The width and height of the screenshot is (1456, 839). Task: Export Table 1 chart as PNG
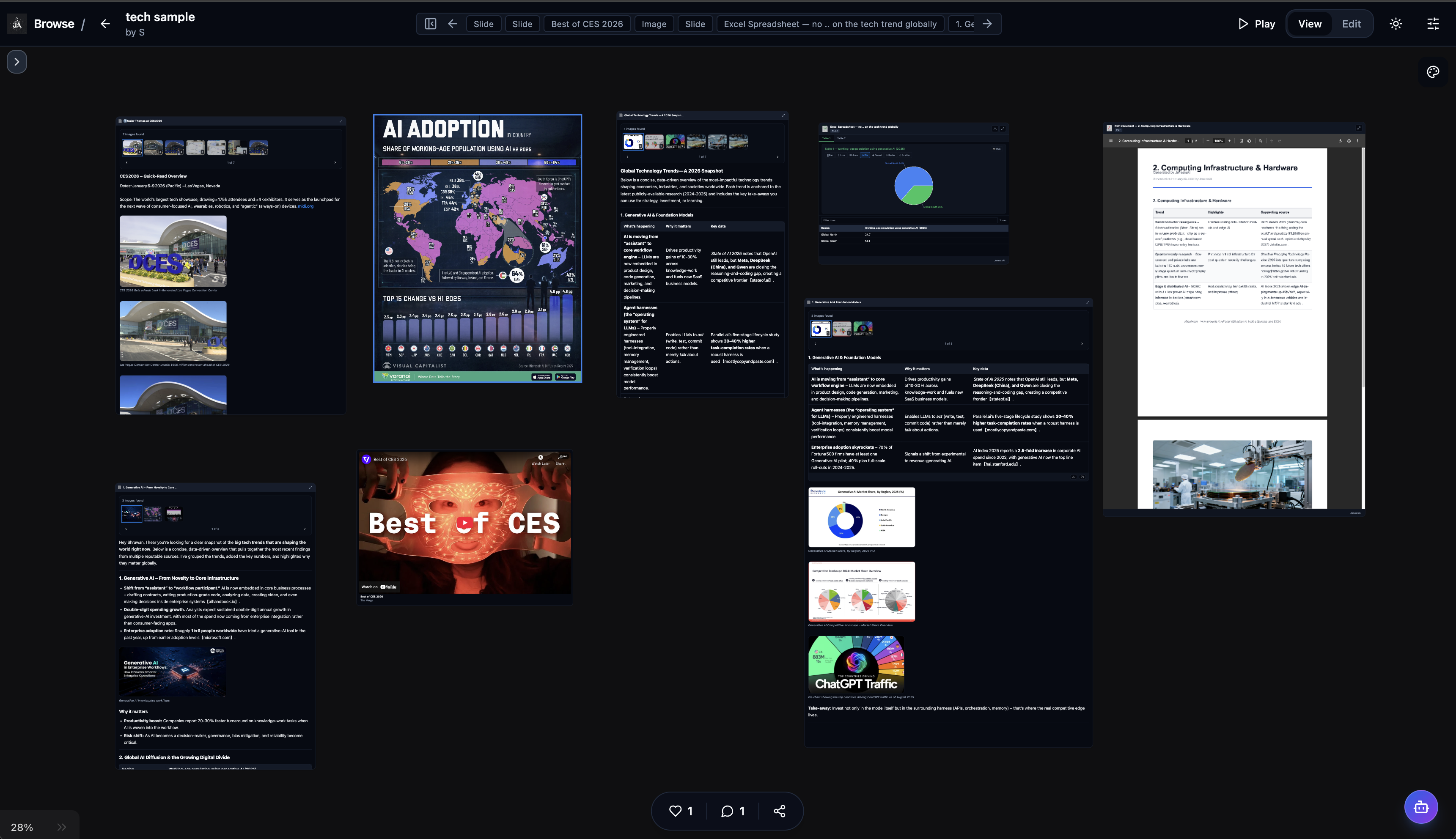pyautogui.click(x=997, y=149)
